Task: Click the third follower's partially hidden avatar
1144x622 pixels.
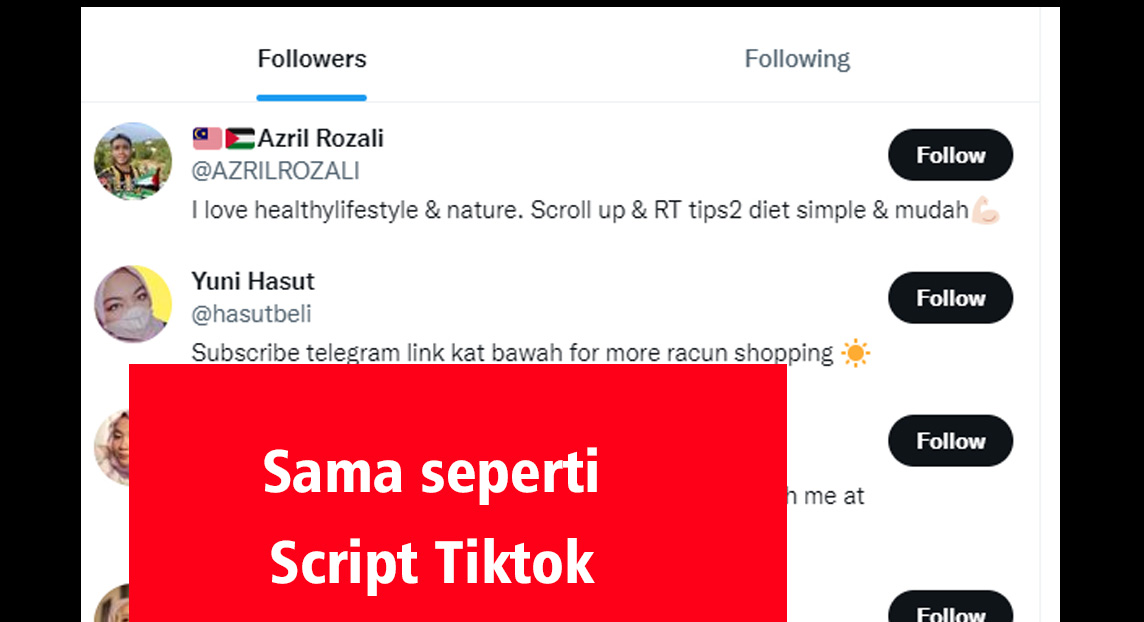Action: 112,447
